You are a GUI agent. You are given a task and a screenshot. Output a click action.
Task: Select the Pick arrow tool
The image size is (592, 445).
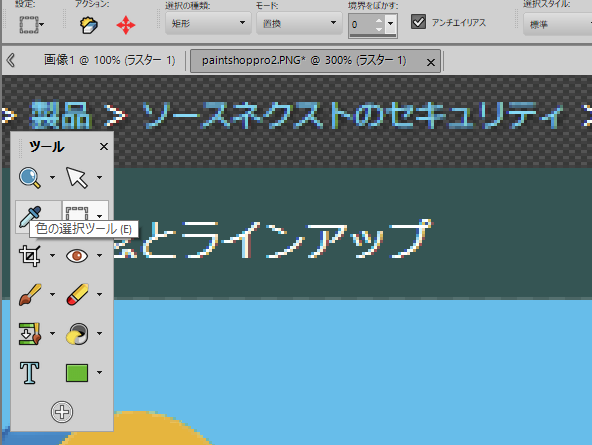pyautogui.click(x=77, y=177)
